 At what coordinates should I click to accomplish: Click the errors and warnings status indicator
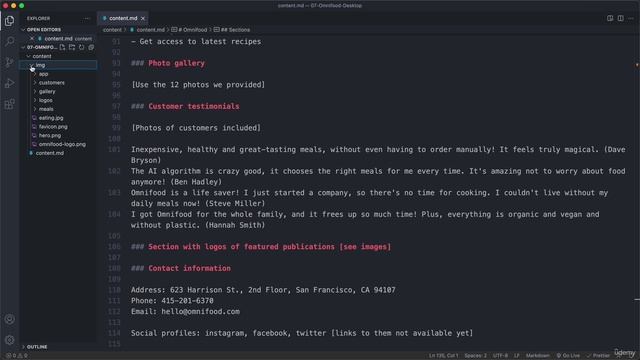tap(17, 356)
